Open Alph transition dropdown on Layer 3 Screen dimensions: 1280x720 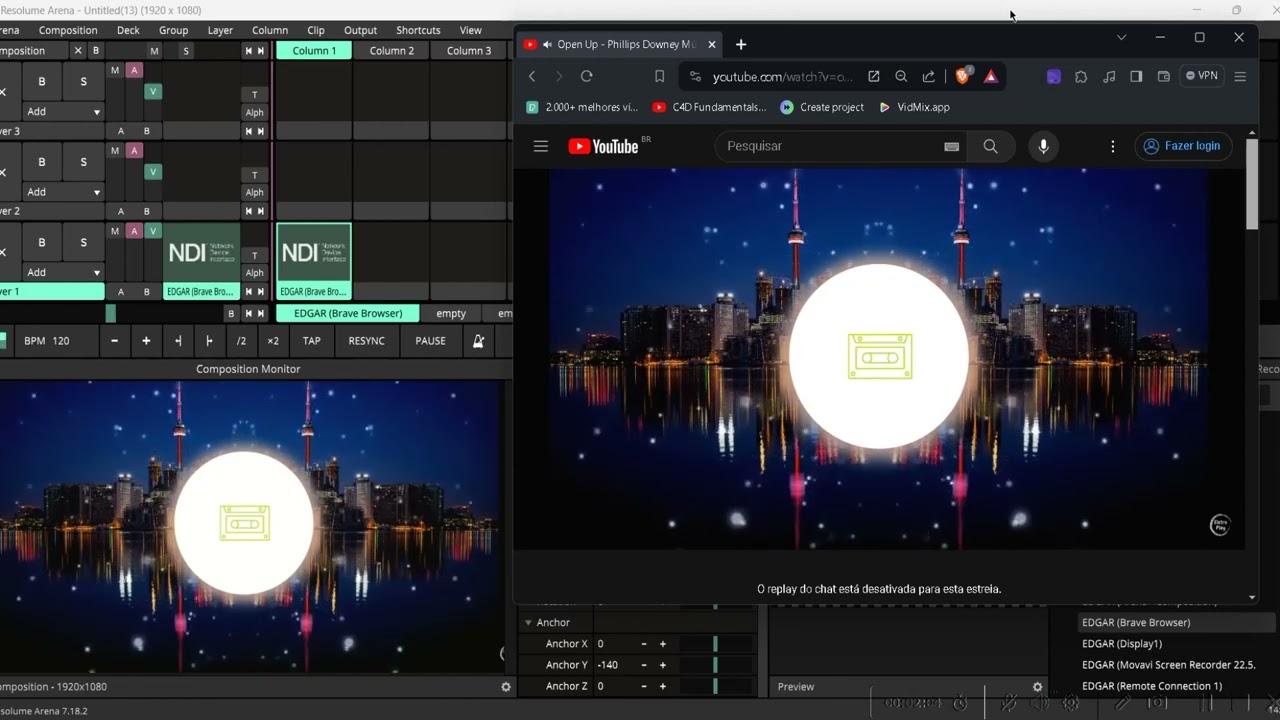(x=254, y=112)
